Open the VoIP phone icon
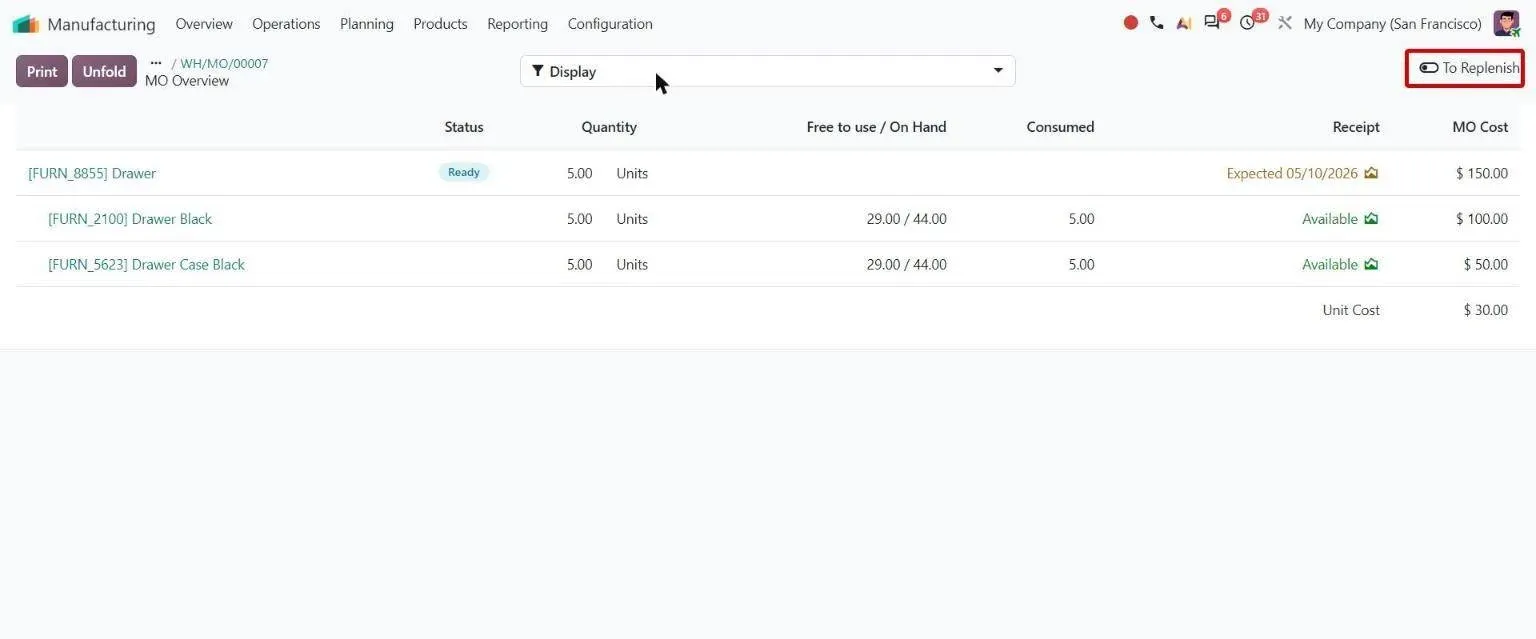This screenshot has width=1536, height=639. (x=1157, y=23)
